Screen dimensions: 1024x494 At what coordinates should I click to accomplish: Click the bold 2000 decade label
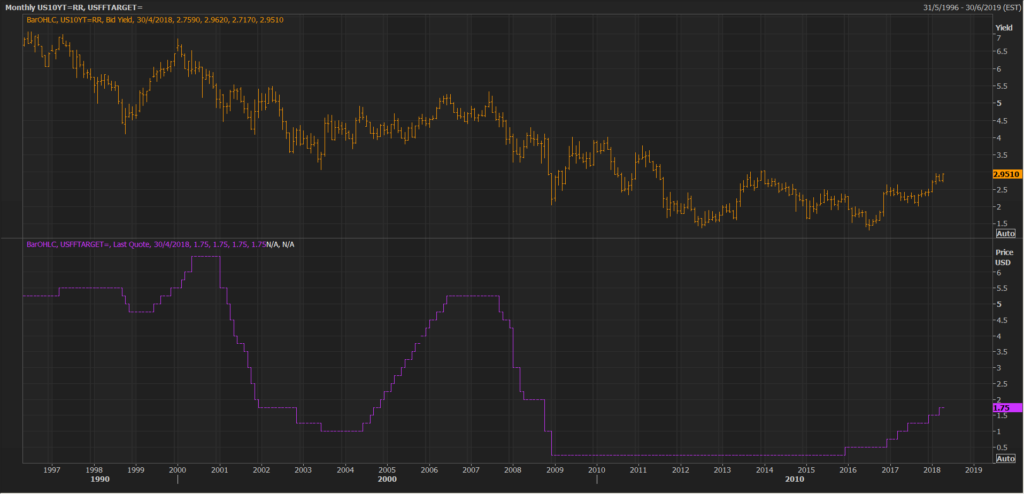pos(387,480)
